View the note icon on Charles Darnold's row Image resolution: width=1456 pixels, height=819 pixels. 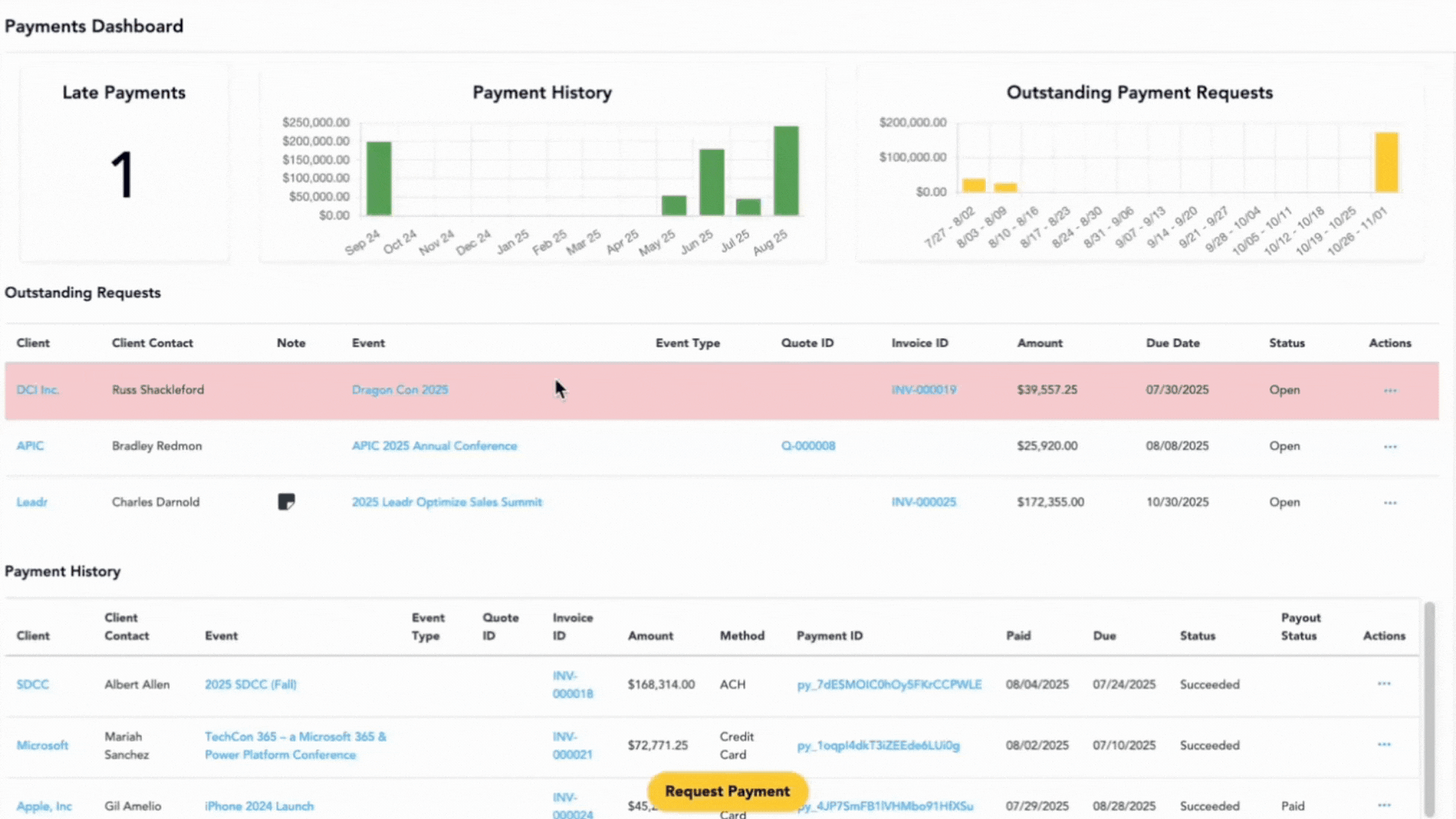click(287, 501)
